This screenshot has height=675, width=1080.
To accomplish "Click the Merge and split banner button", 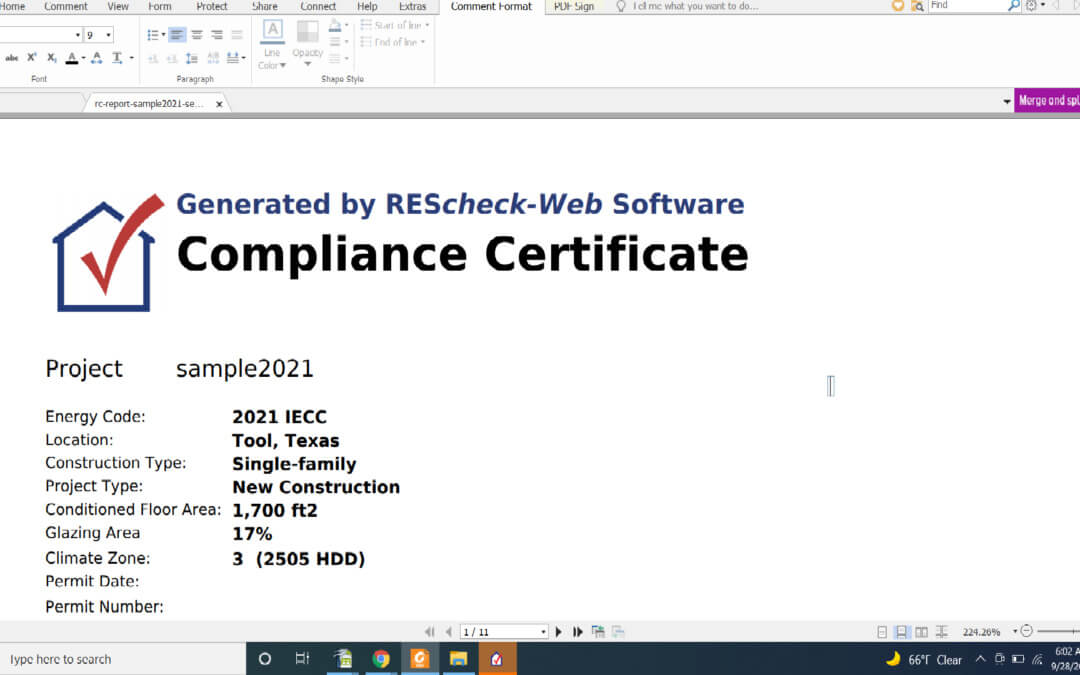I will [x=1047, y=101].
